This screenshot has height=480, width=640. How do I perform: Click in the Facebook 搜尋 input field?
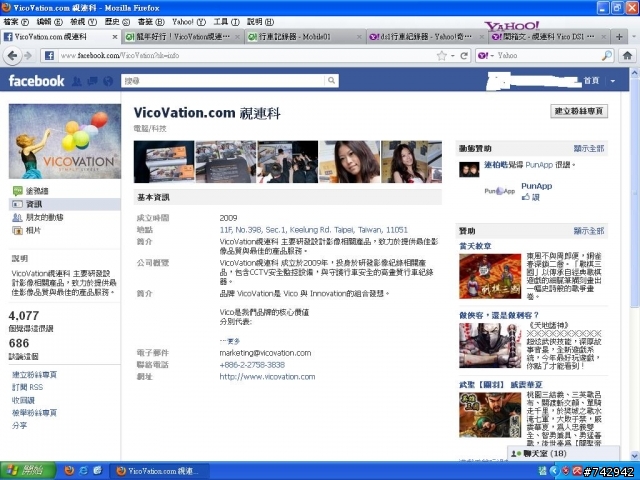click(223, 81)
